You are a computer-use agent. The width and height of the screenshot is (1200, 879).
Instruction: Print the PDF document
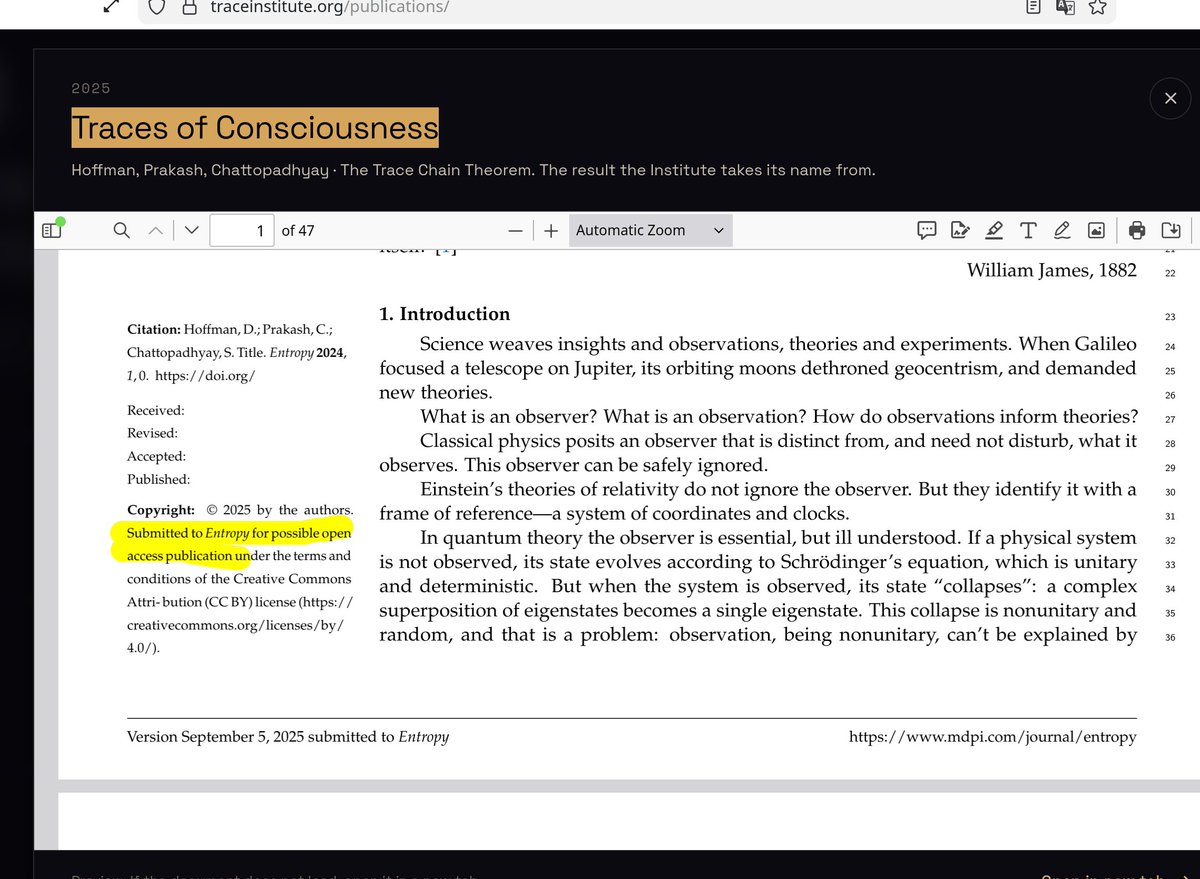1137,230
